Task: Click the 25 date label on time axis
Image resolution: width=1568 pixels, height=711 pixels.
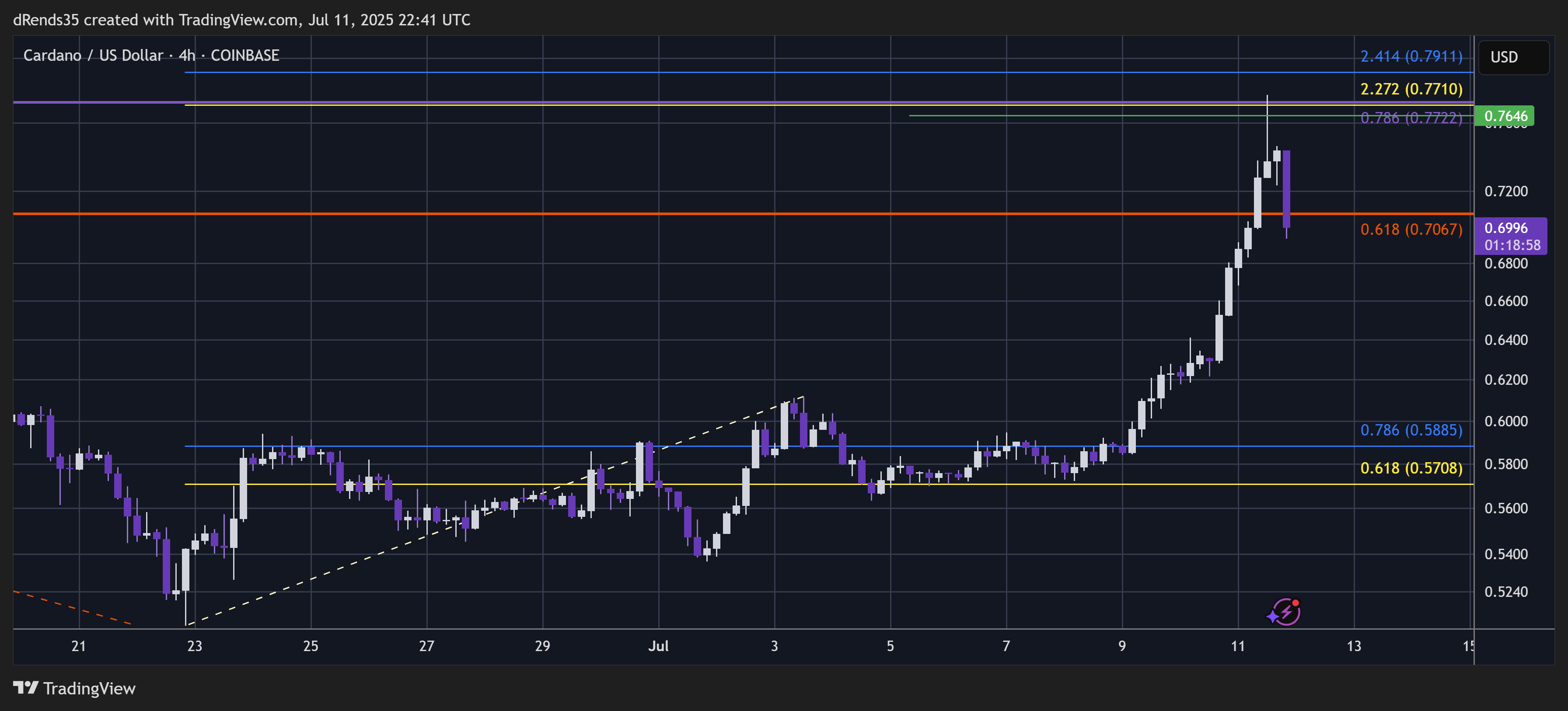Action: click(x=311, y=646)
